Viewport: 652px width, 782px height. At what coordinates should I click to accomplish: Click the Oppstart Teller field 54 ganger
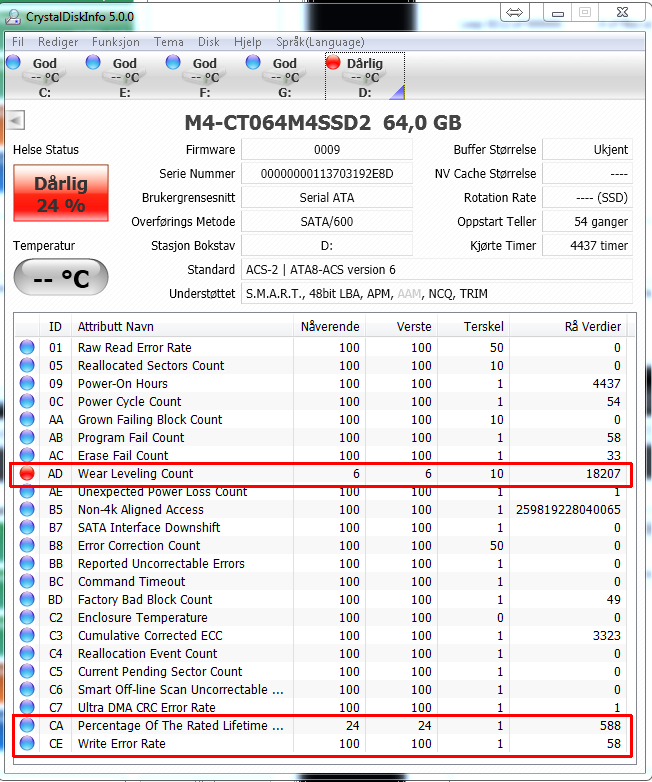click(588, 221)
